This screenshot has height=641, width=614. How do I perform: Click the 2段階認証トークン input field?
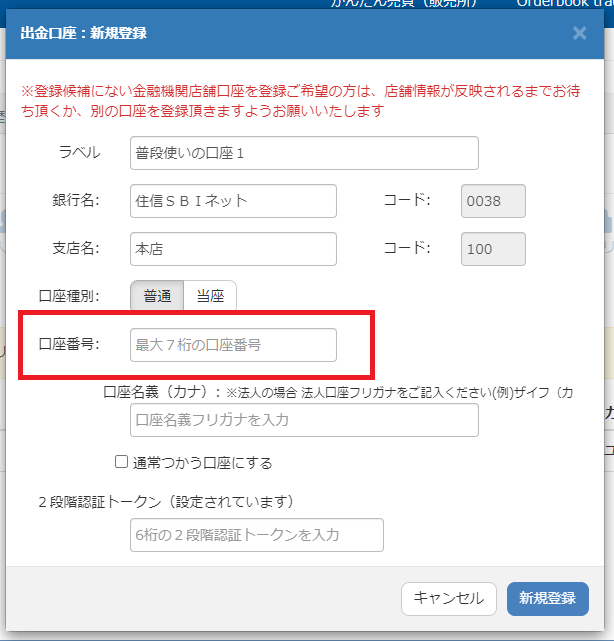tap(257, 535)
